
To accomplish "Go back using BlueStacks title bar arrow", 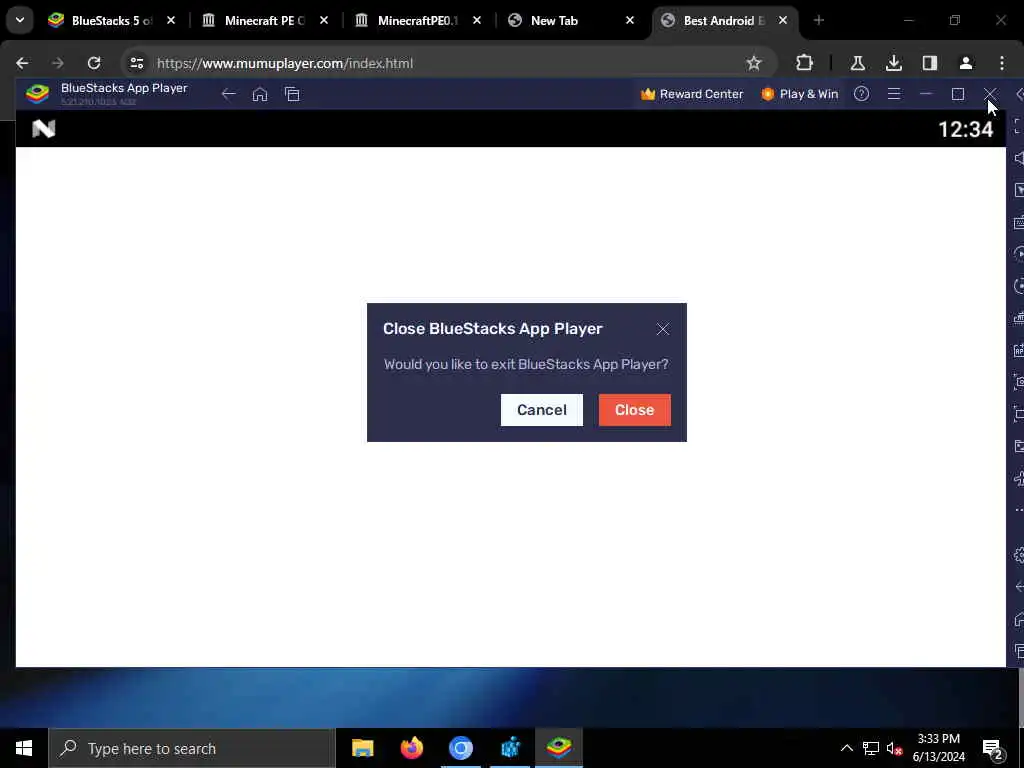I will (228, 94).
